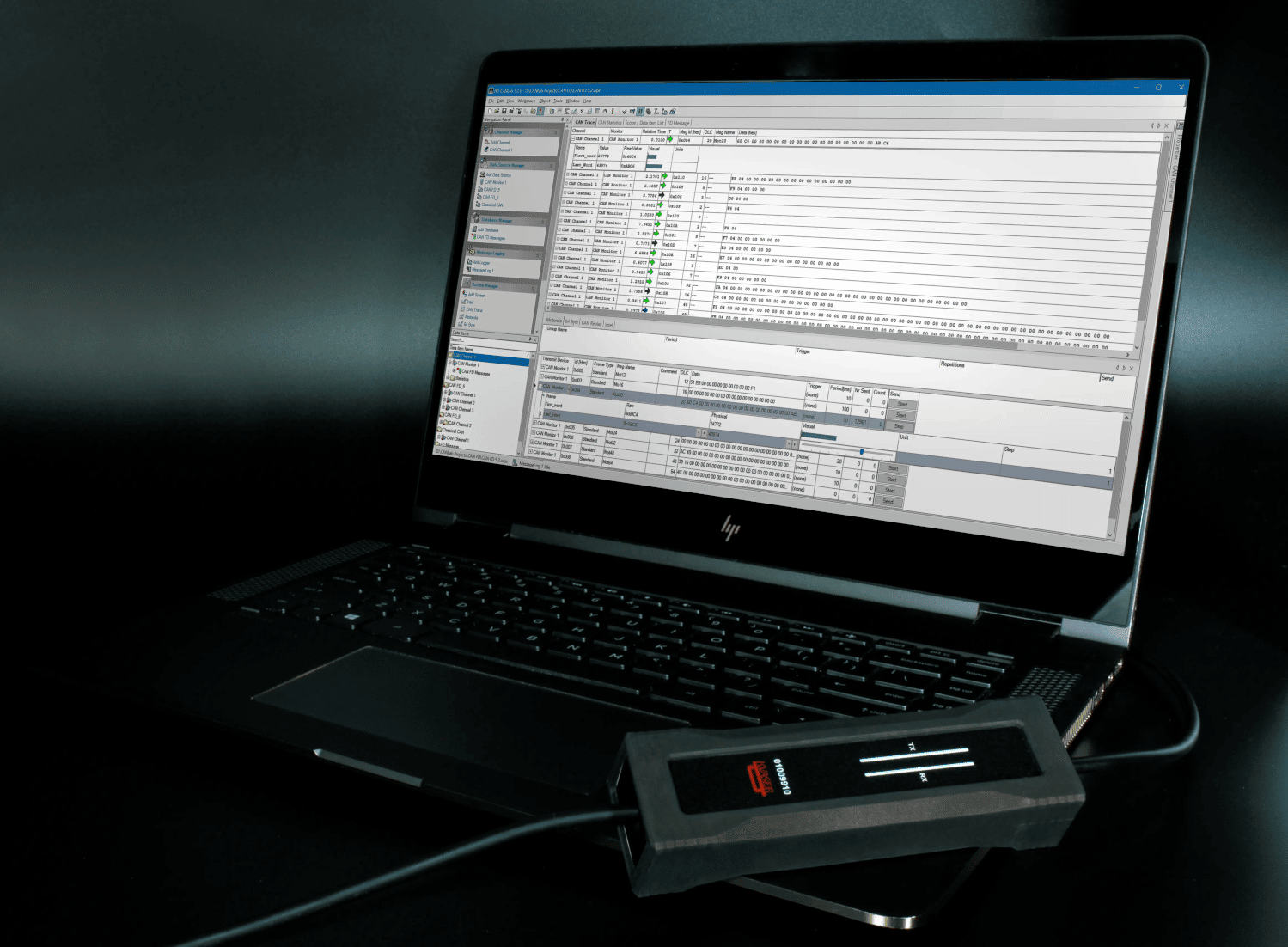This screenshot has height=947, width=1288.
Task: Click the Relative Time column header
Action: tap(654, 131)
